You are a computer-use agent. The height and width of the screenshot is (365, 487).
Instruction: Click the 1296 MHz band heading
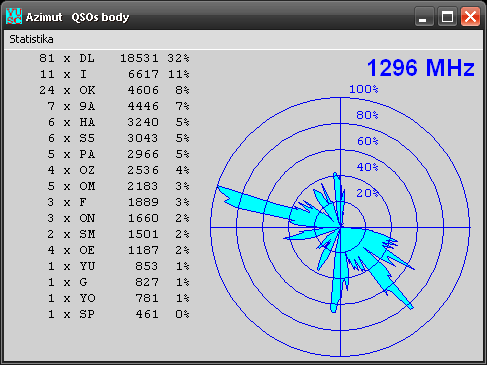click(x=421, y=68)
